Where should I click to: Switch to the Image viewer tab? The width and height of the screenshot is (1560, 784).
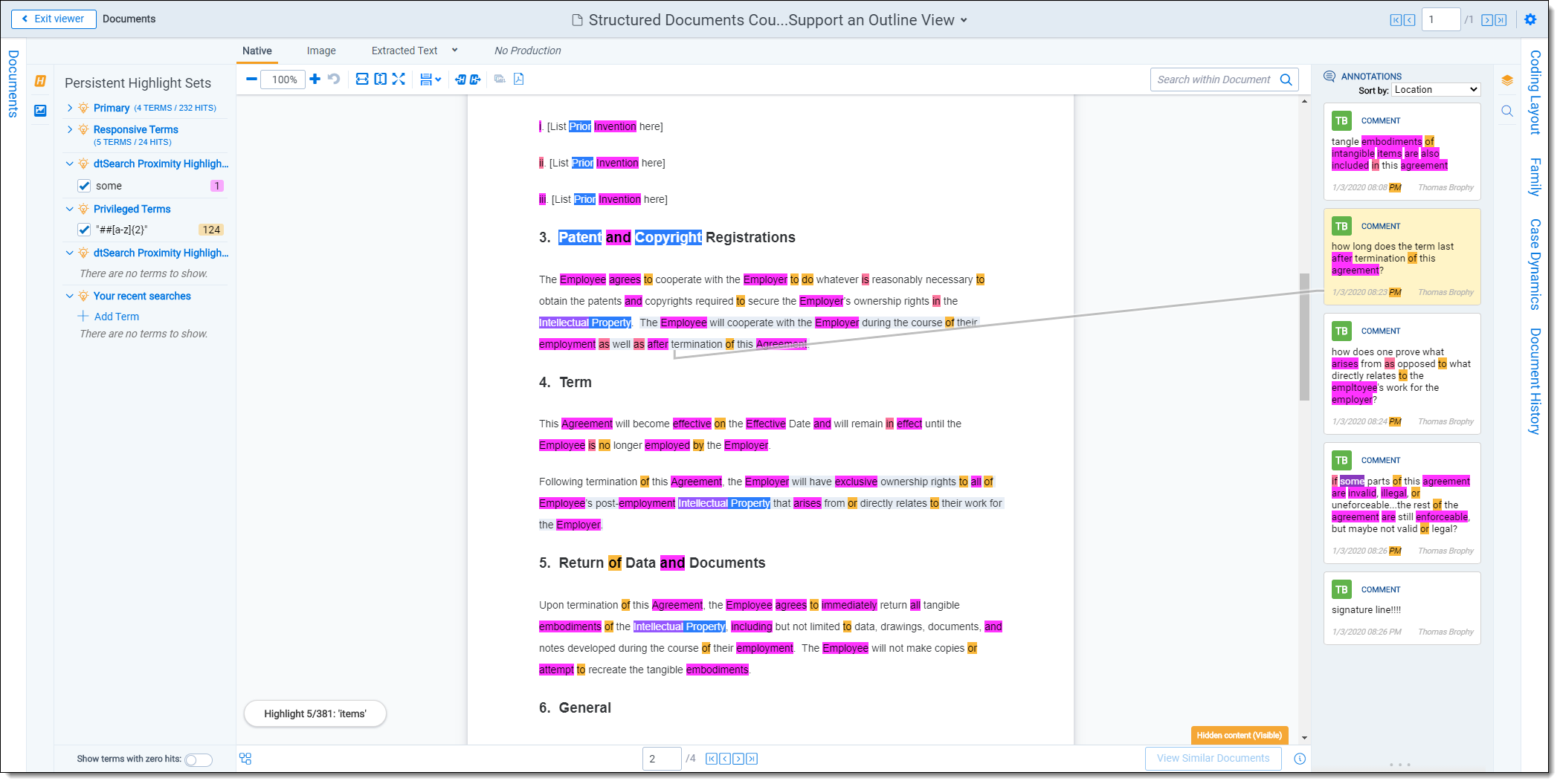321,51
